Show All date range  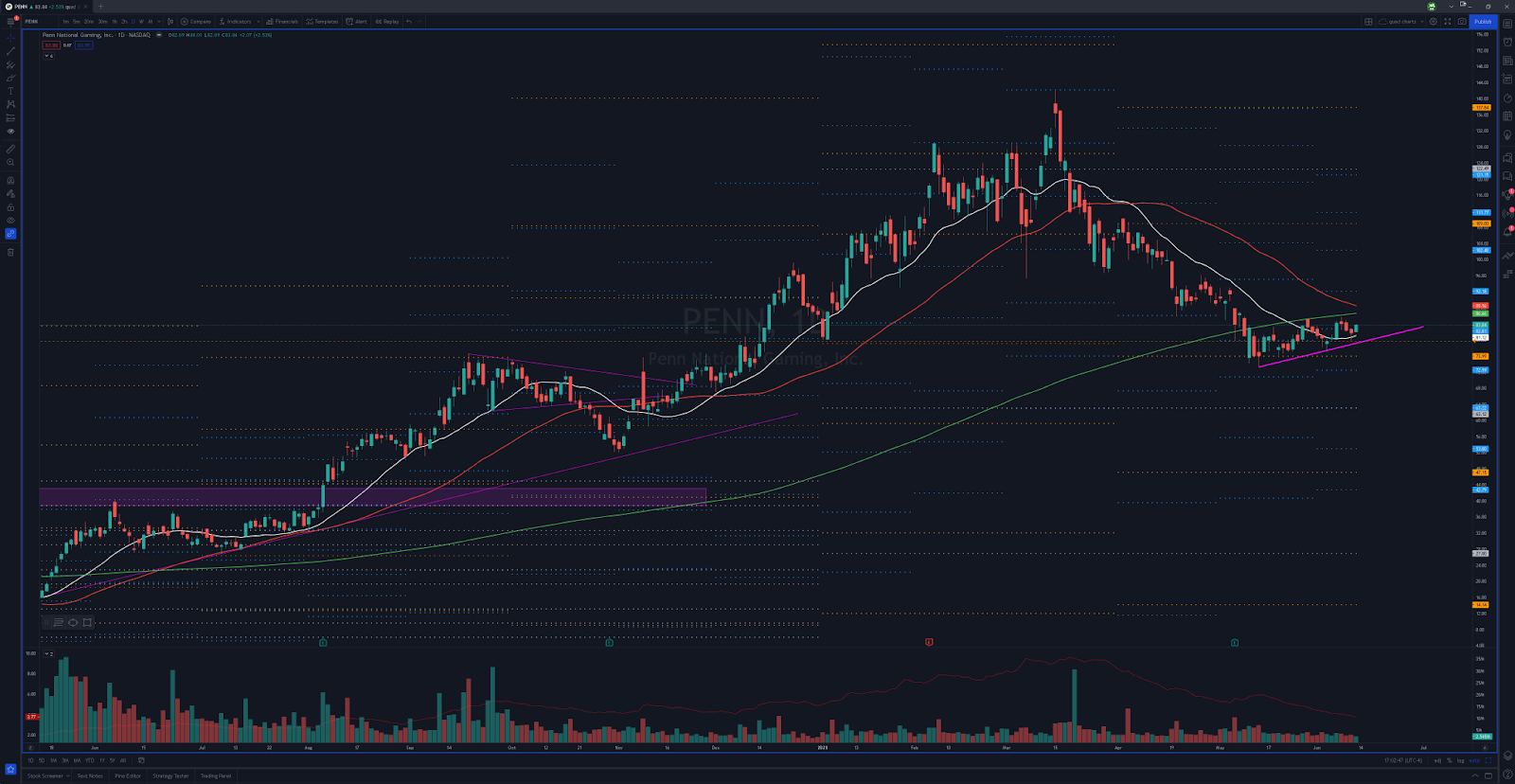pyautogui.click(x=122, y=760)
